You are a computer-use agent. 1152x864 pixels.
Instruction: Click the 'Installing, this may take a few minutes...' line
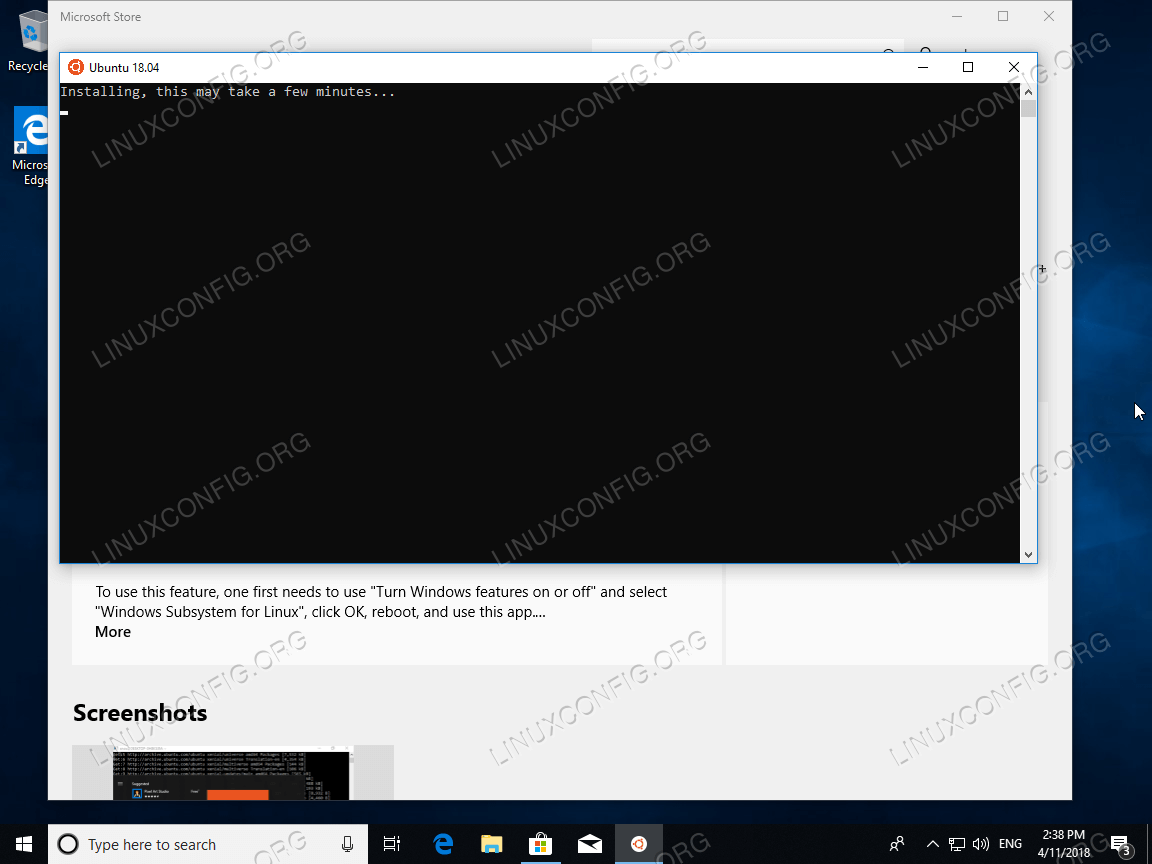pyautogui.click(x=228, y=92)
